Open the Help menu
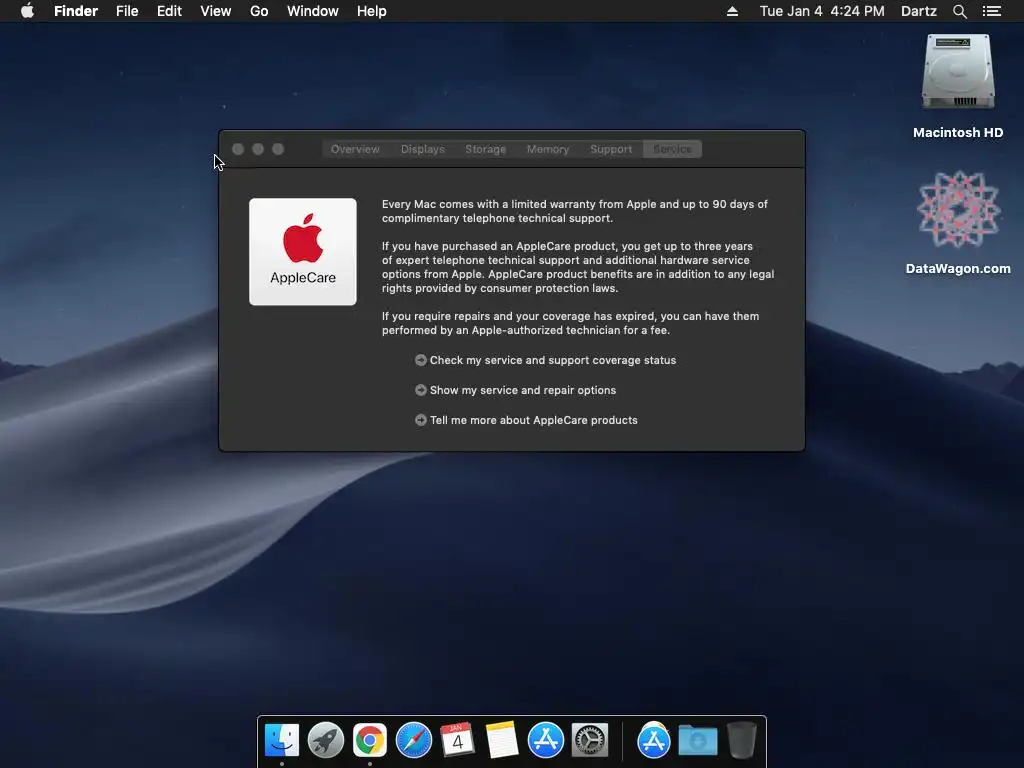Viewport: 1024px width, 768px height. click(372, 11)
